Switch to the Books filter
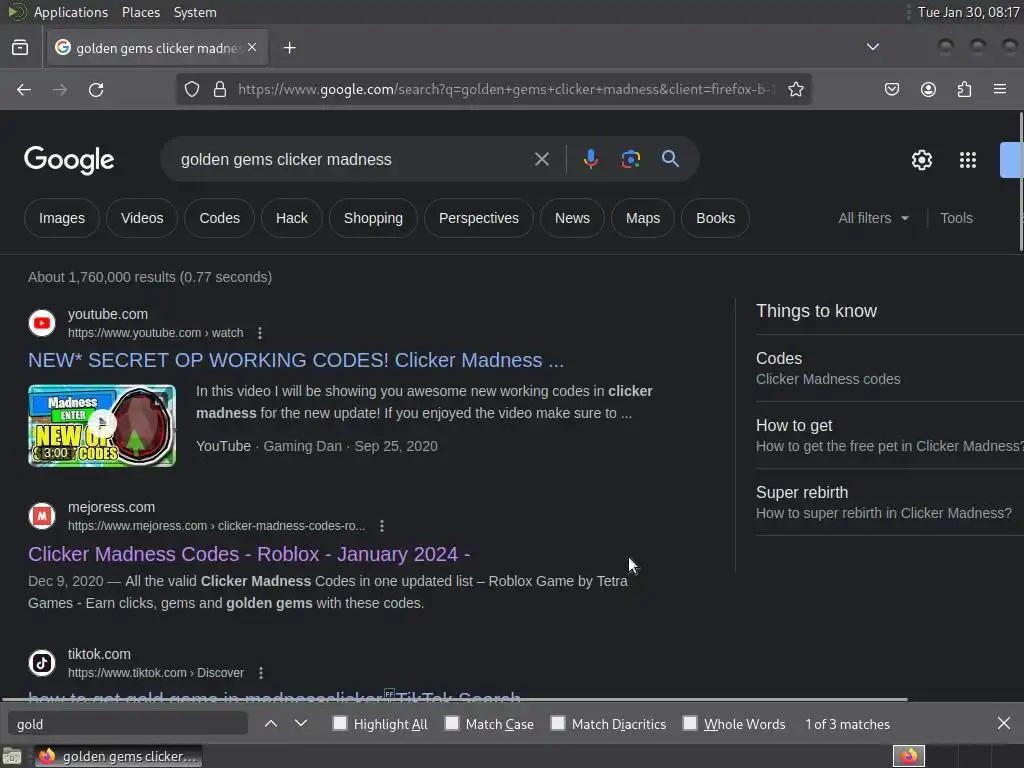The height and width of the screenshot is (768, 1024). click(715, 218)
